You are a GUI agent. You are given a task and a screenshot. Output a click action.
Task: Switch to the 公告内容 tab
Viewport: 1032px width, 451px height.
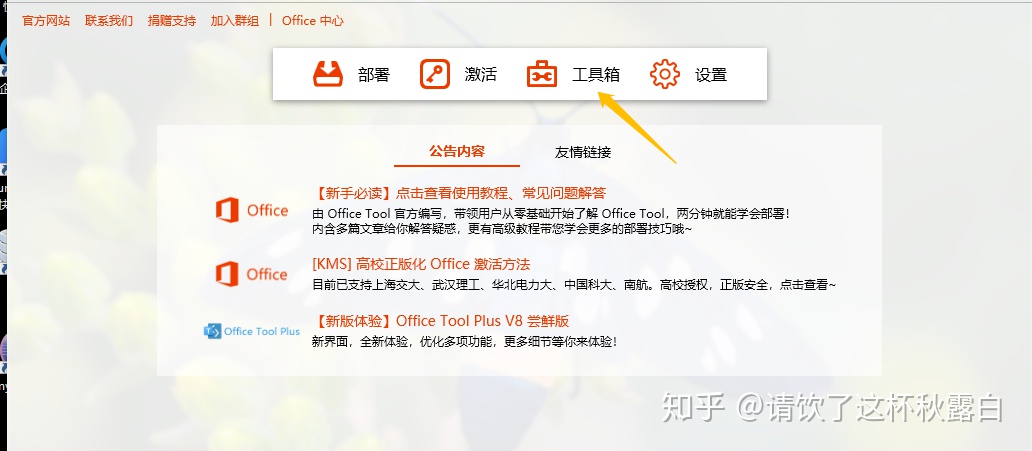pyautogui.click(x=457, y=151)
